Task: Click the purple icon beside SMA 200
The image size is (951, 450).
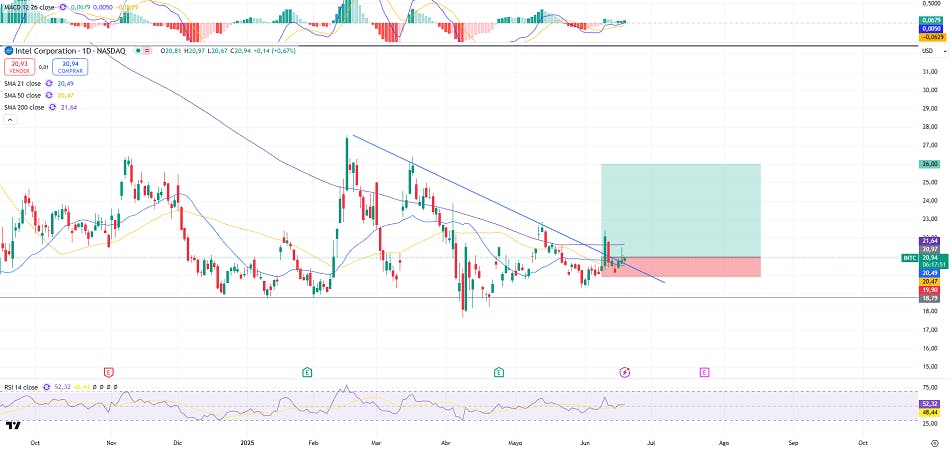Action: coord(53,107)
